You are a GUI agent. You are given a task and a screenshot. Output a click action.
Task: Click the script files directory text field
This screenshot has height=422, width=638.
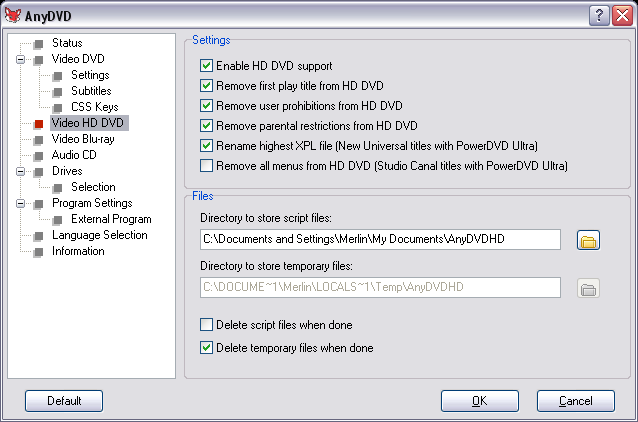click(x=380, y=239)
